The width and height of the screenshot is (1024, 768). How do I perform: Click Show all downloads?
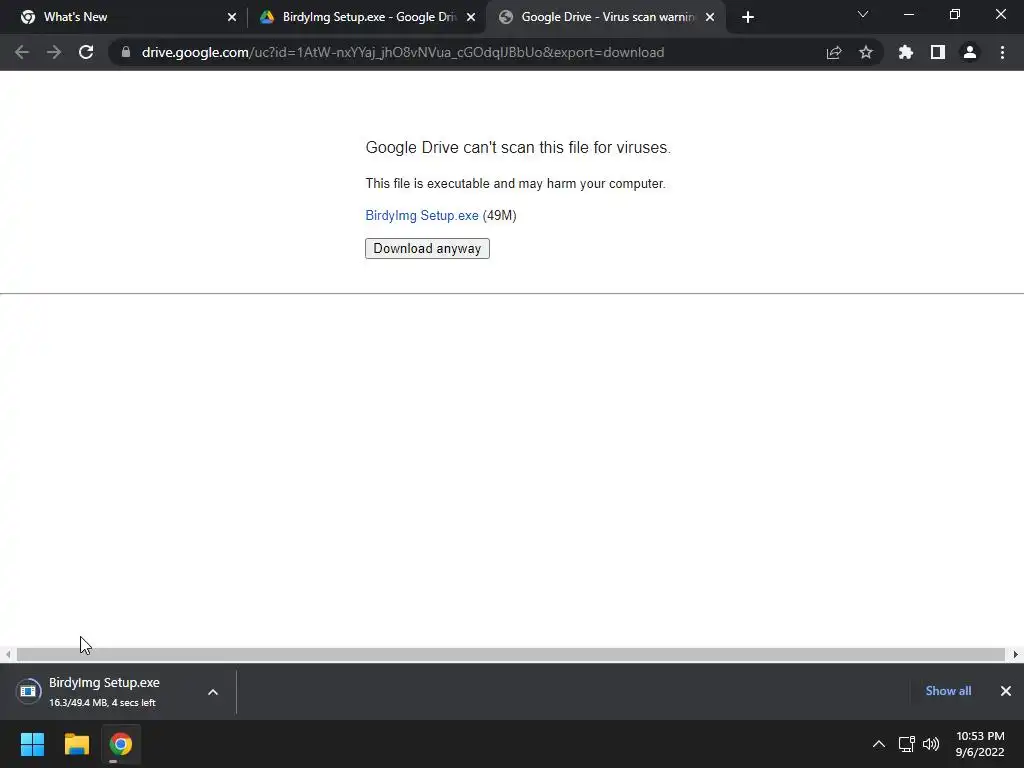tap(948, 691)
